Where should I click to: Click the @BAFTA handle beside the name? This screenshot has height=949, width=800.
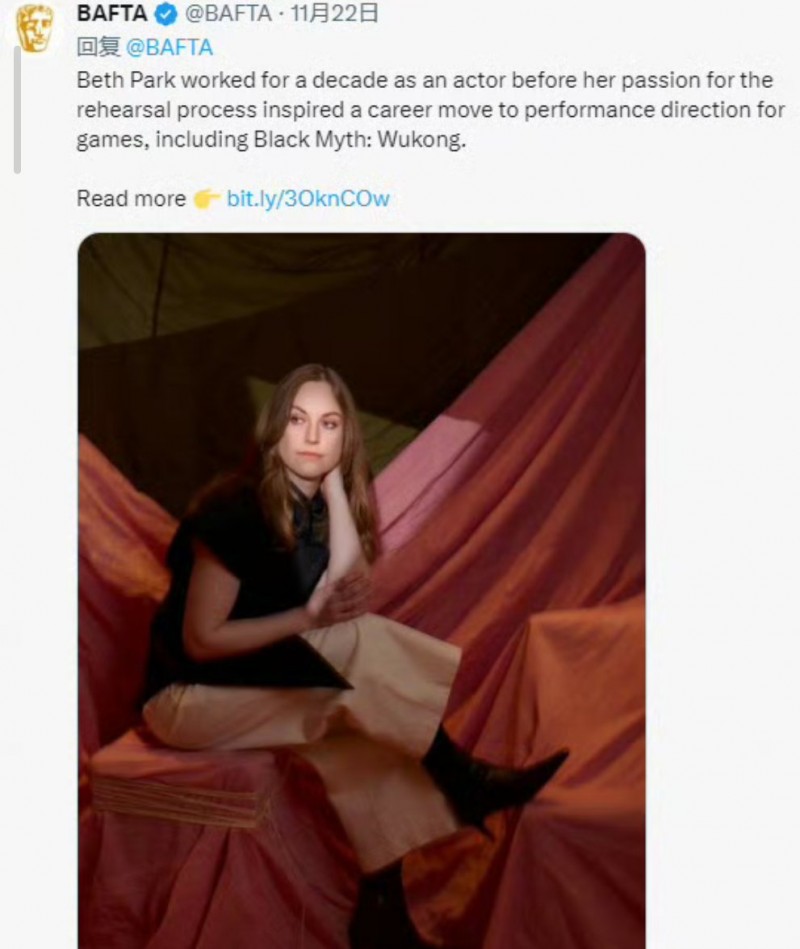click(228, 13)
